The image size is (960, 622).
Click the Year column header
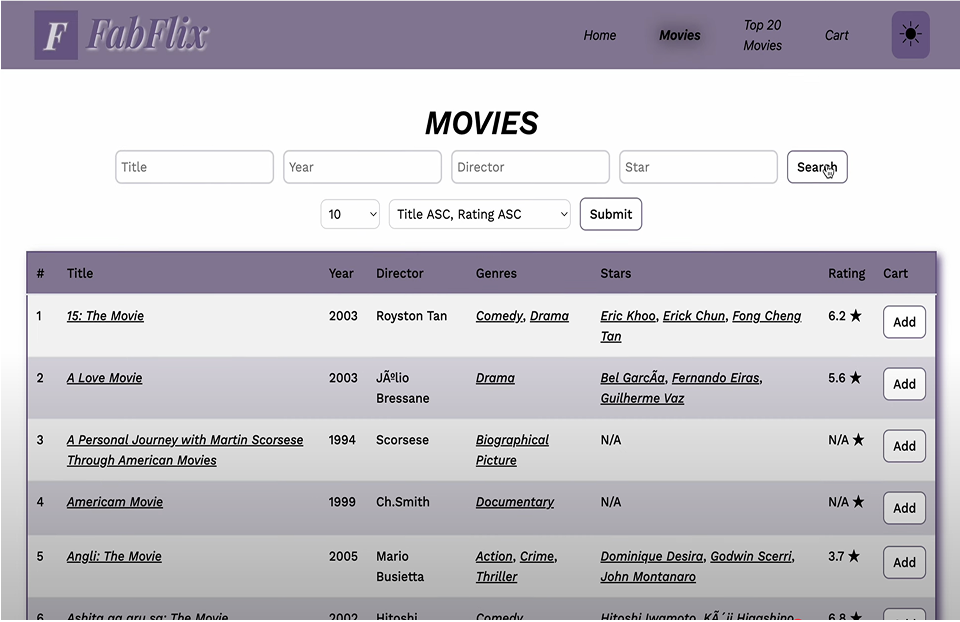click(341, 274)
